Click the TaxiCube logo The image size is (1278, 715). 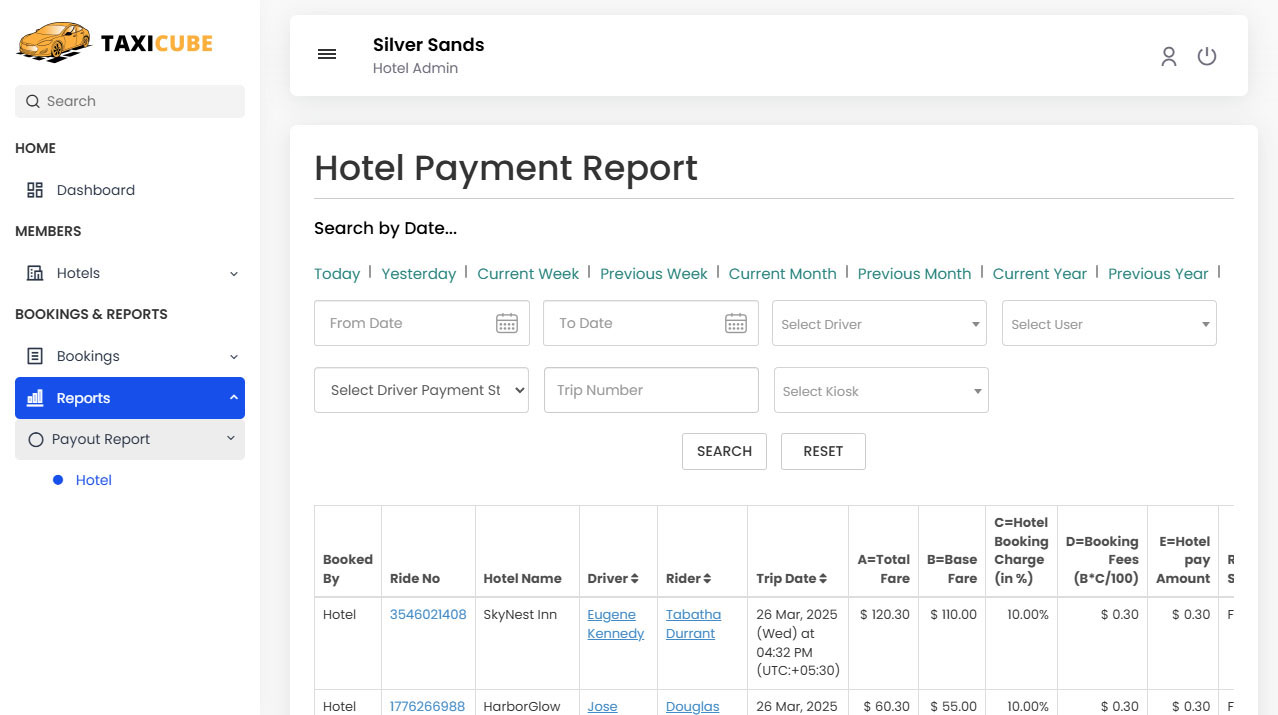pos(114,42)
